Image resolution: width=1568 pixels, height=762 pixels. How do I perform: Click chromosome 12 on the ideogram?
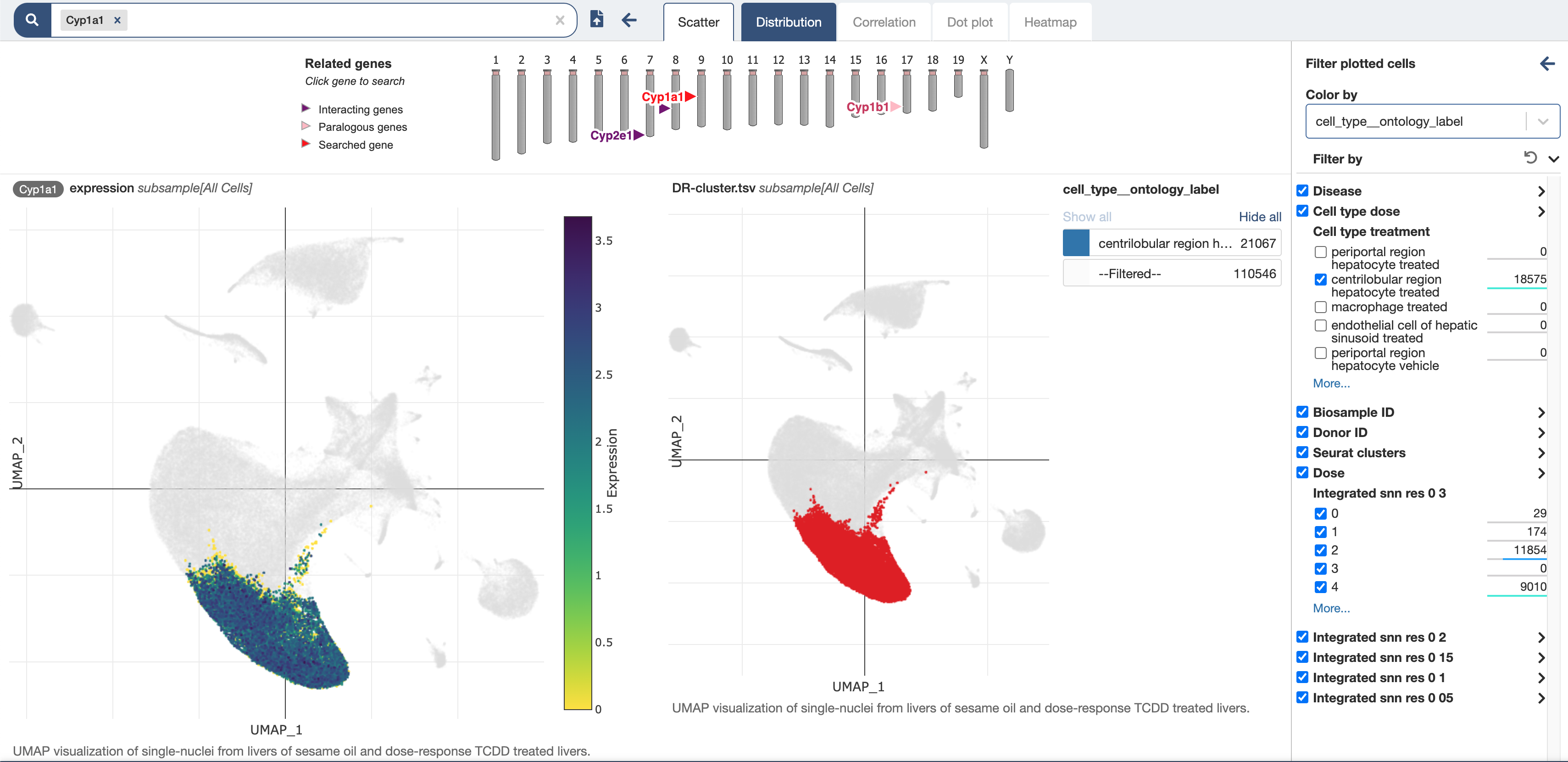(778, 96)
